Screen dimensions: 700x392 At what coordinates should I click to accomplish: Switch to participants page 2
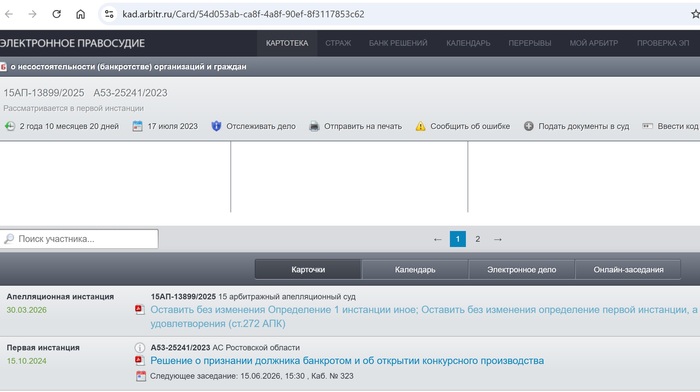(478, 239)
